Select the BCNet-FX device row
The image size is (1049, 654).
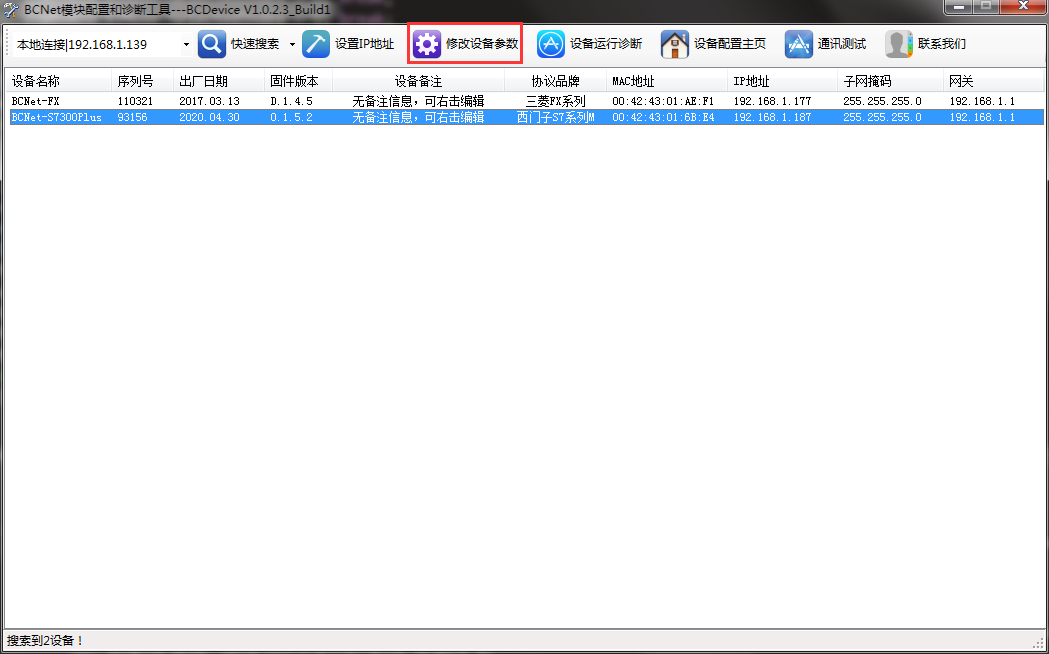click(36, 101)
